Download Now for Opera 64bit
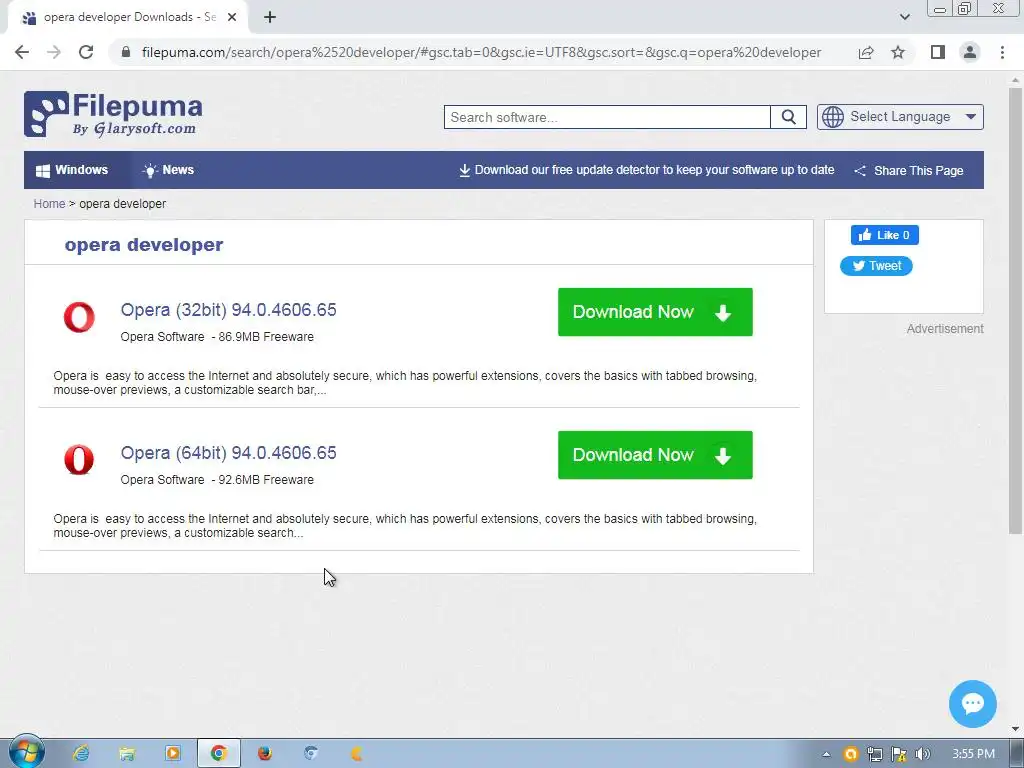The height and width of the screenshot is (768, 1024). point(655,455)
